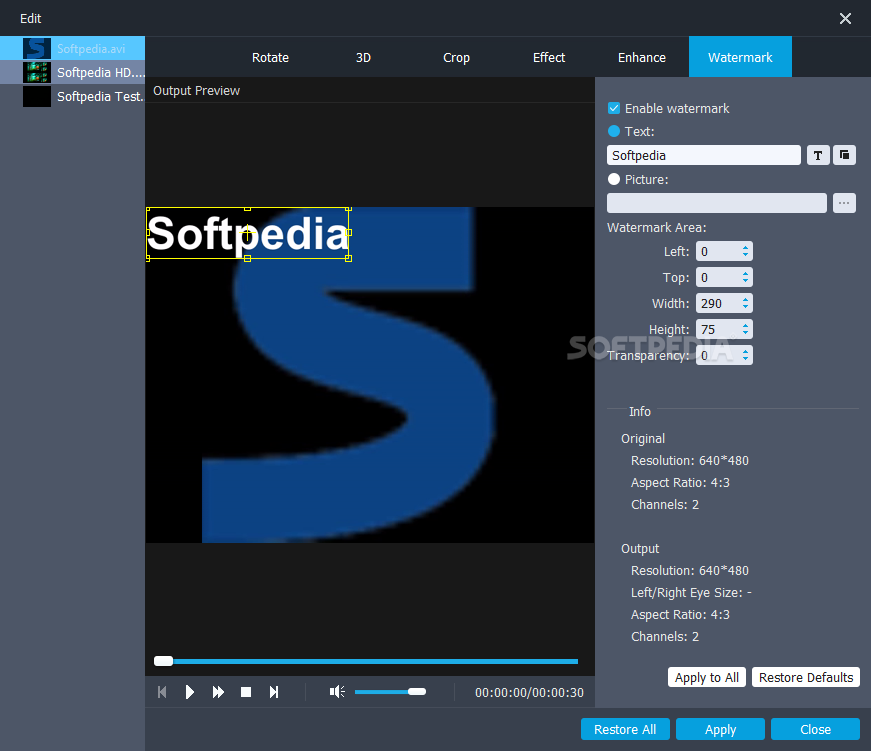Open the text font settings (T) button
This screenshot has height=751, width=871.
[818, 156]
